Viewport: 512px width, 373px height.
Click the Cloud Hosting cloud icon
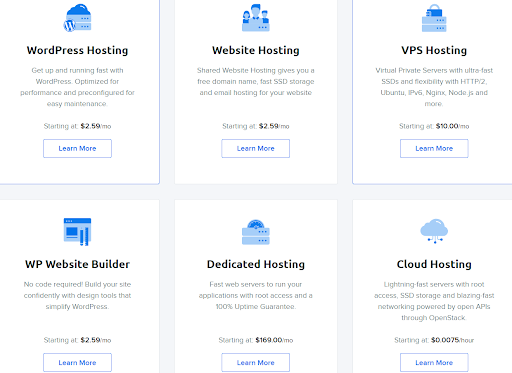pos(434,231)
